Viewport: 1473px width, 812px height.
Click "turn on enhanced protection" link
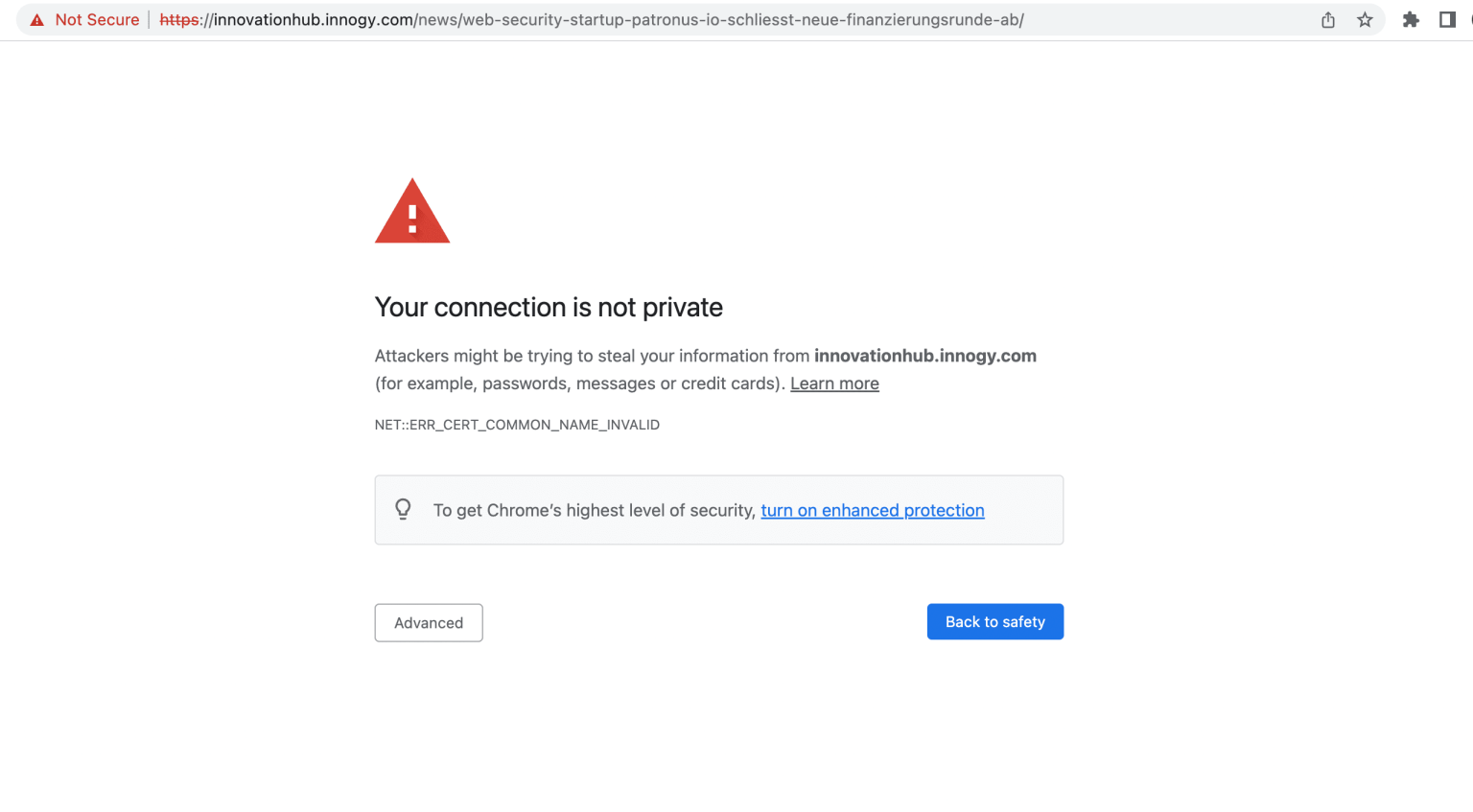pos(872,511)
